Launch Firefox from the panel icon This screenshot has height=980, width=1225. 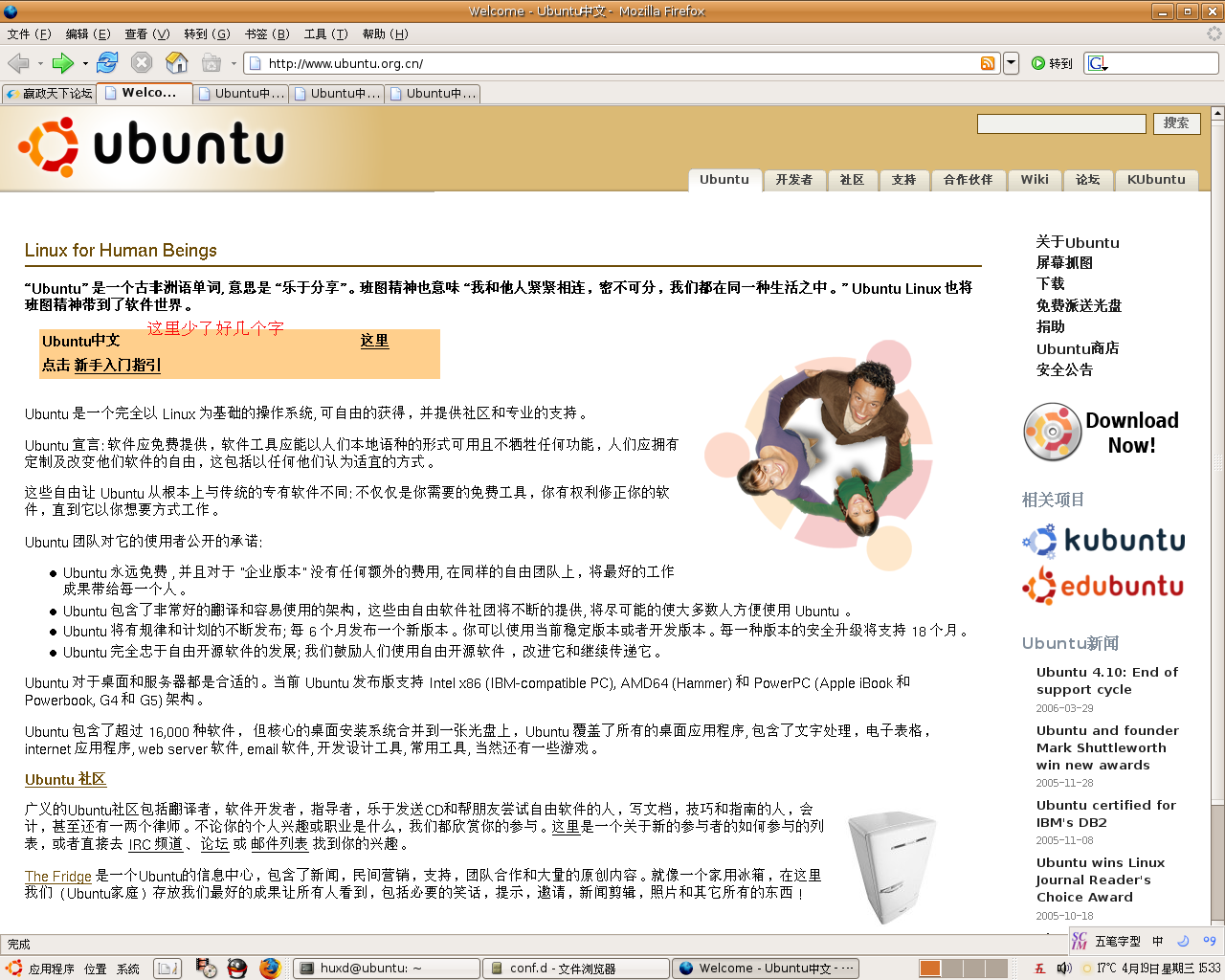[269, 969]
